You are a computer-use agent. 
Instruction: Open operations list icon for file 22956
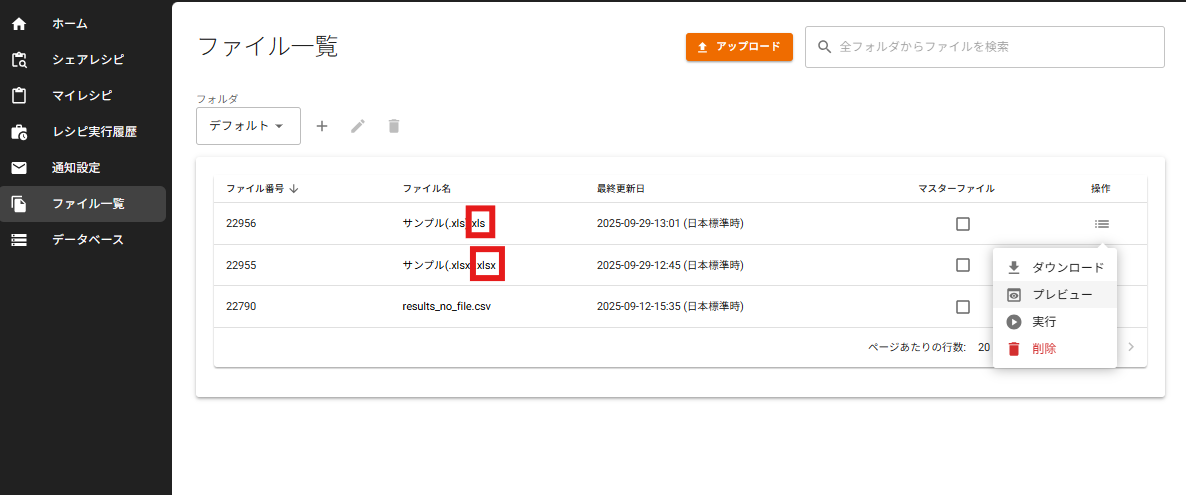click(1102, 224)
